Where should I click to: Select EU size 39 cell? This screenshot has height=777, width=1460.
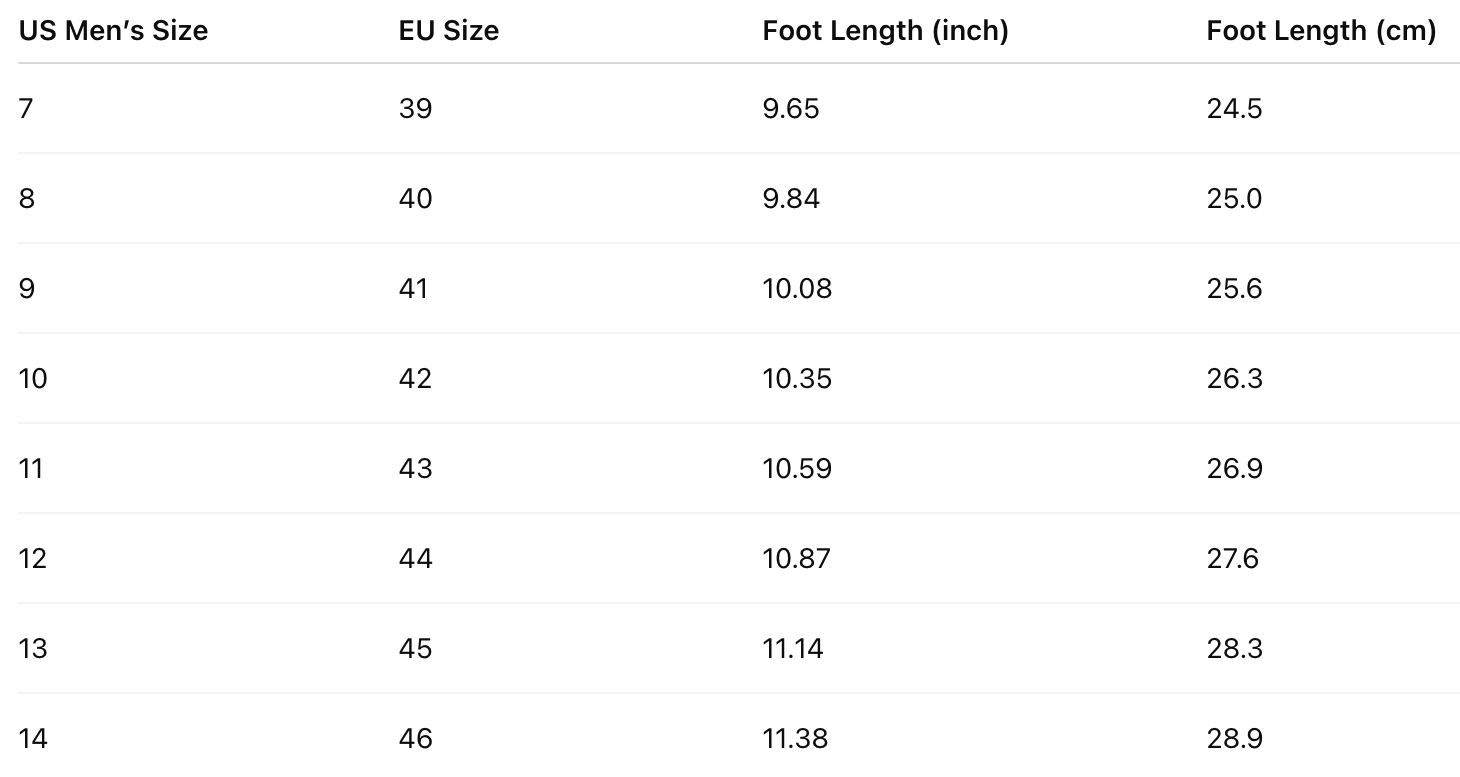[415, 108]
